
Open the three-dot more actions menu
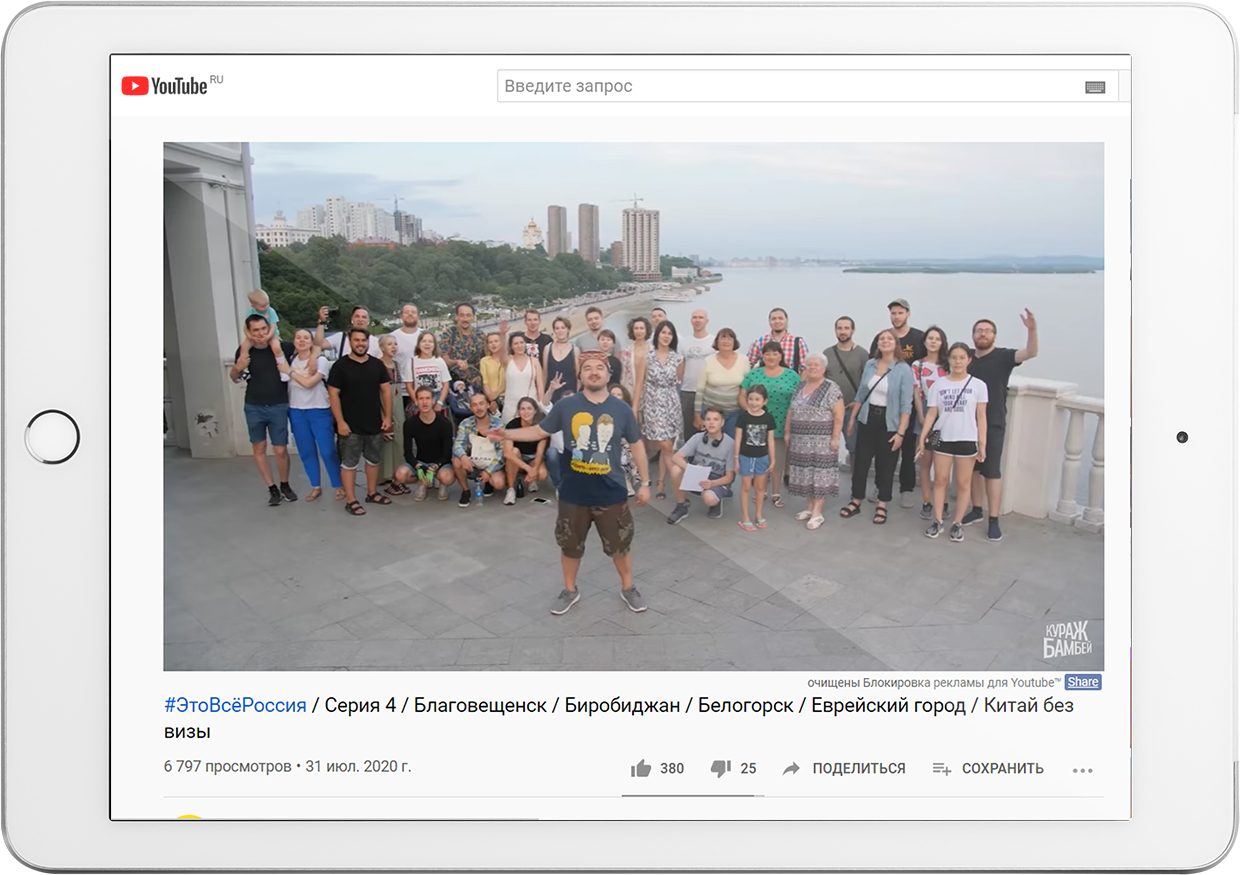1082,769
